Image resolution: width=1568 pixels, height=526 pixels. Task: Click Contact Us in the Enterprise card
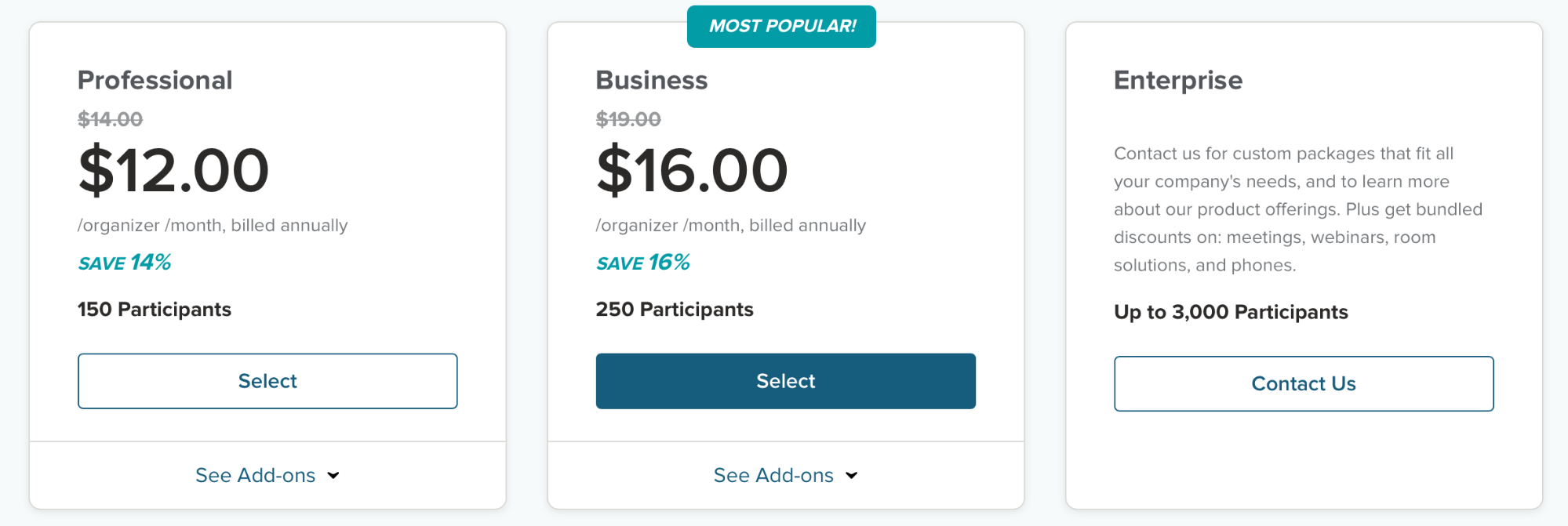point(1304,383)
